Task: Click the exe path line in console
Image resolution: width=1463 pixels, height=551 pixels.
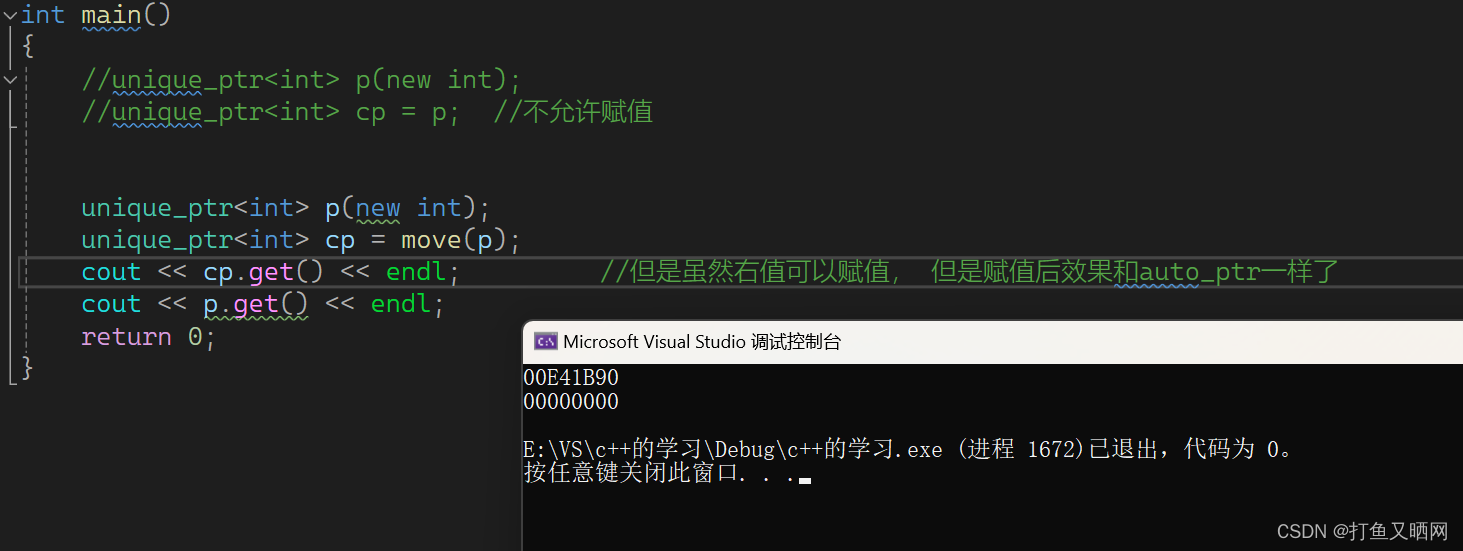Action: point(909,449)
